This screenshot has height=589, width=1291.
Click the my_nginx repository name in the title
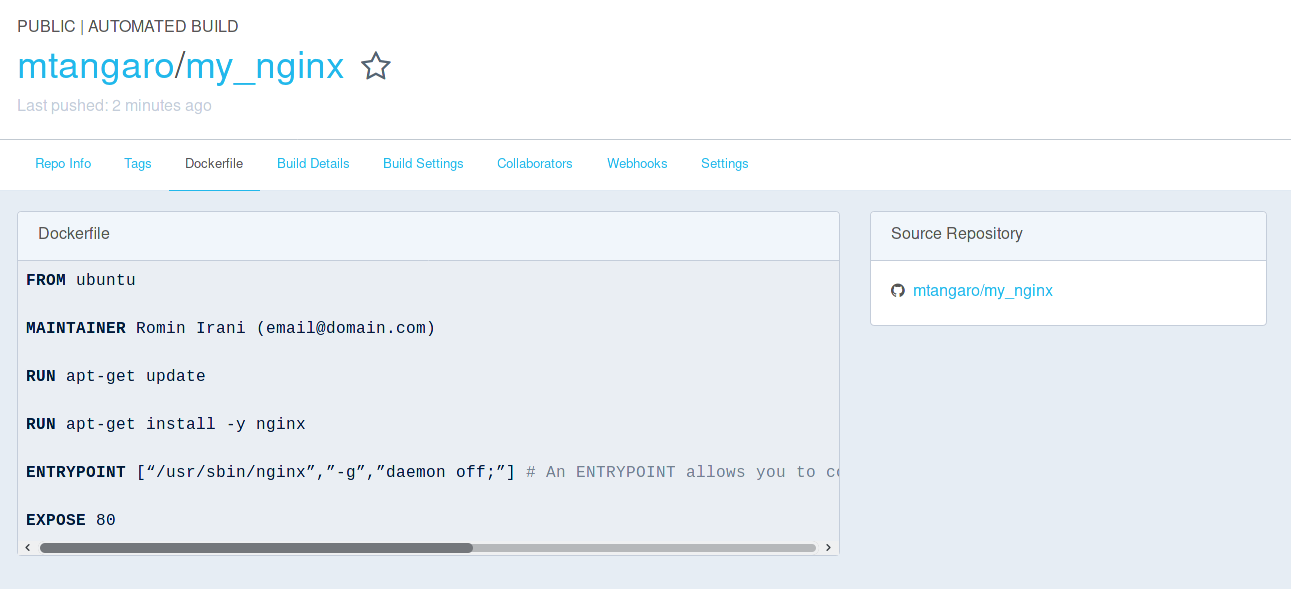[265, 67]
